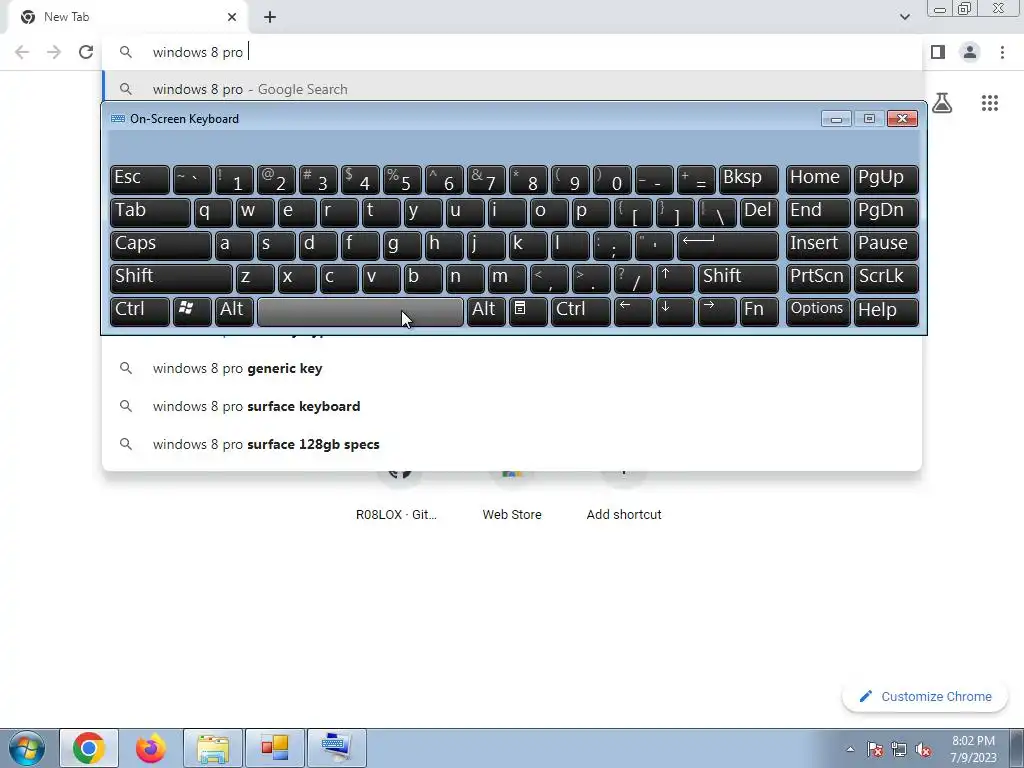Click the Insert key
Screen dimensions: 1024x768
[x=818, y=245]
